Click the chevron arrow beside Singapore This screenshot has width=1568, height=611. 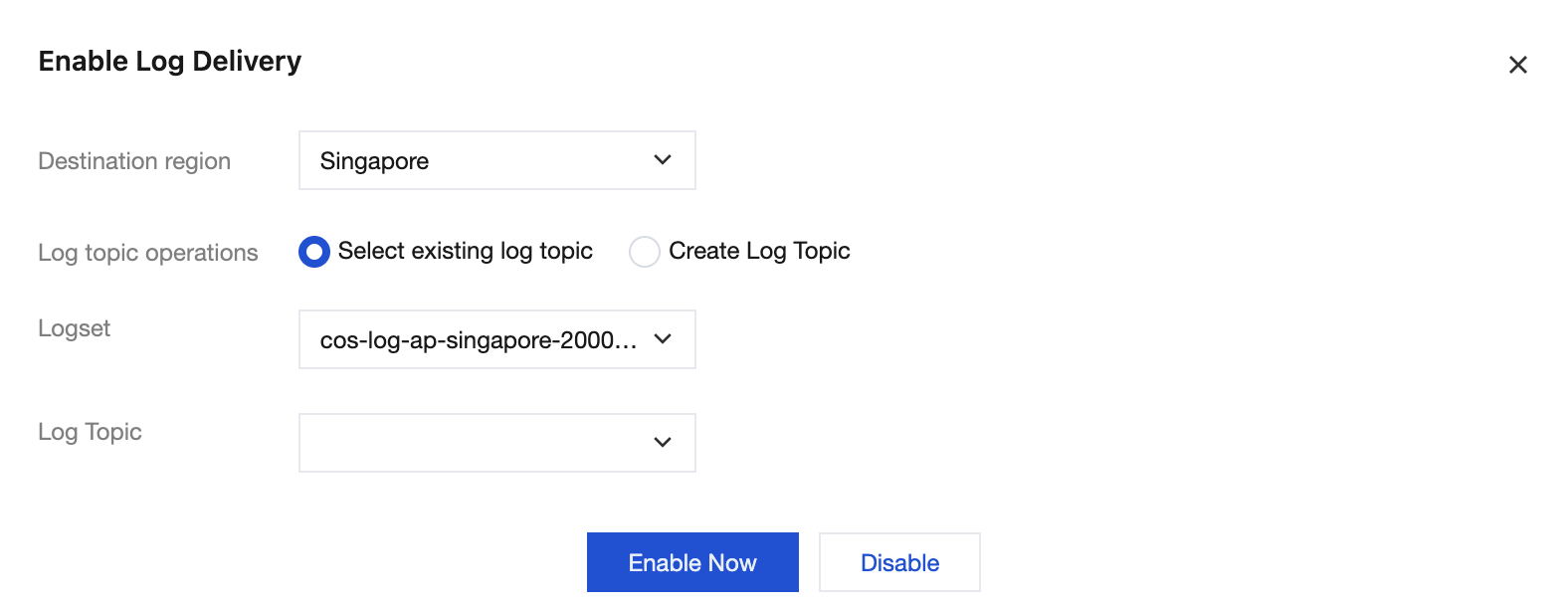tap(663, 160)
